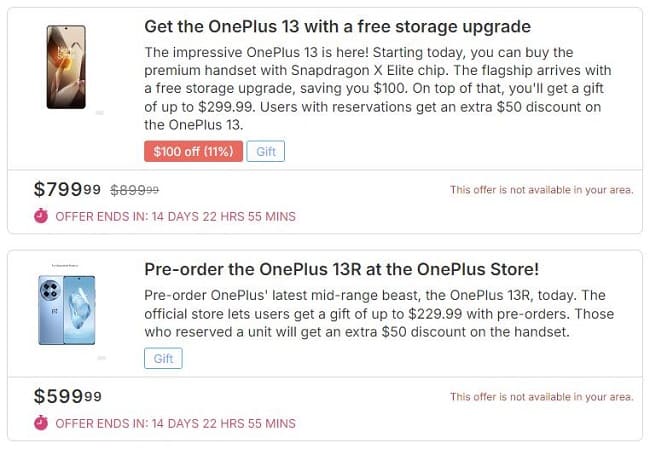Click the stopwatch icon in OnePlus 13R deal
The width and height of the screenshot is (650, 449).
(41, 423)
